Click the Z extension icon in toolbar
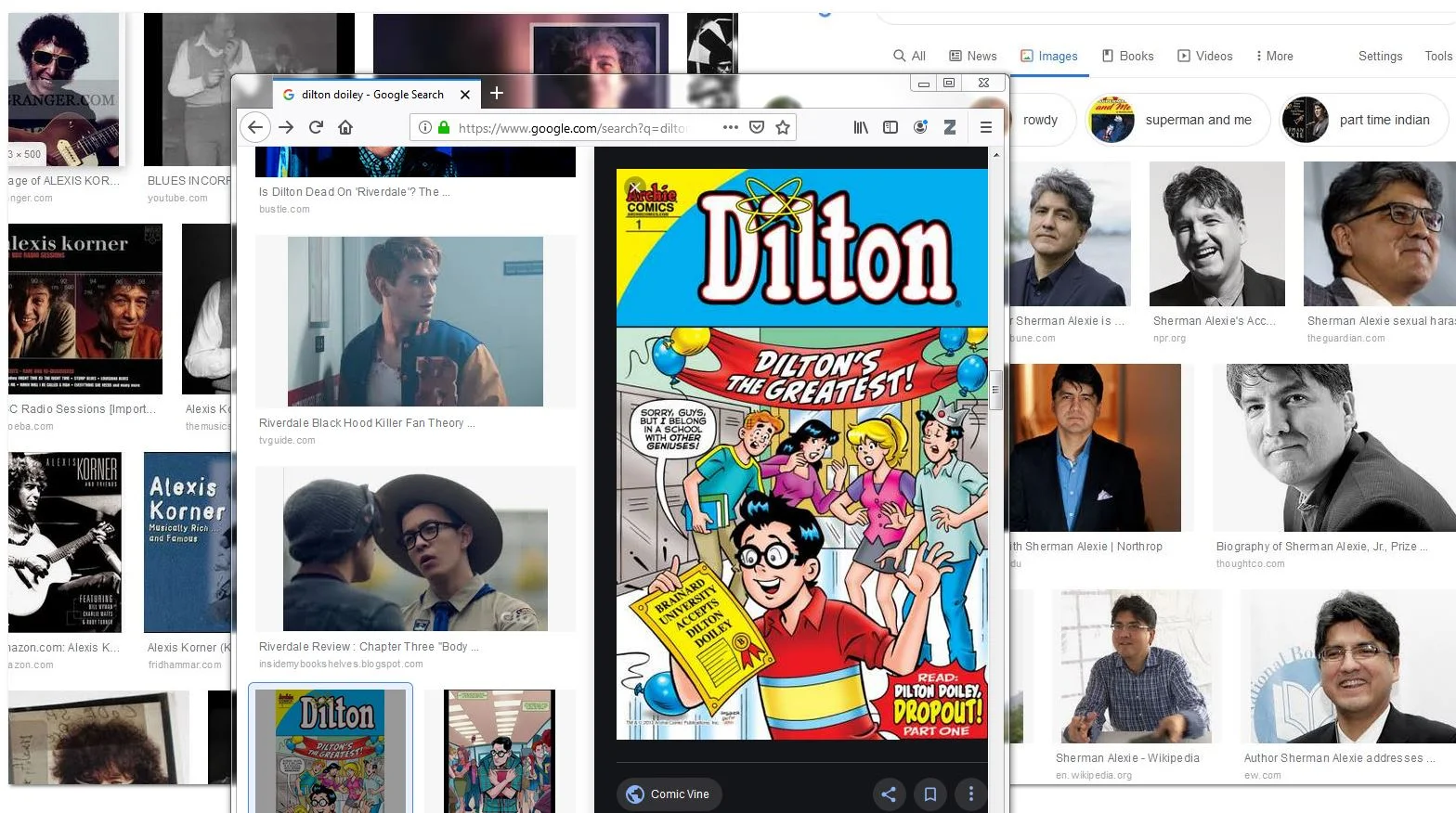 click(950, 127)
